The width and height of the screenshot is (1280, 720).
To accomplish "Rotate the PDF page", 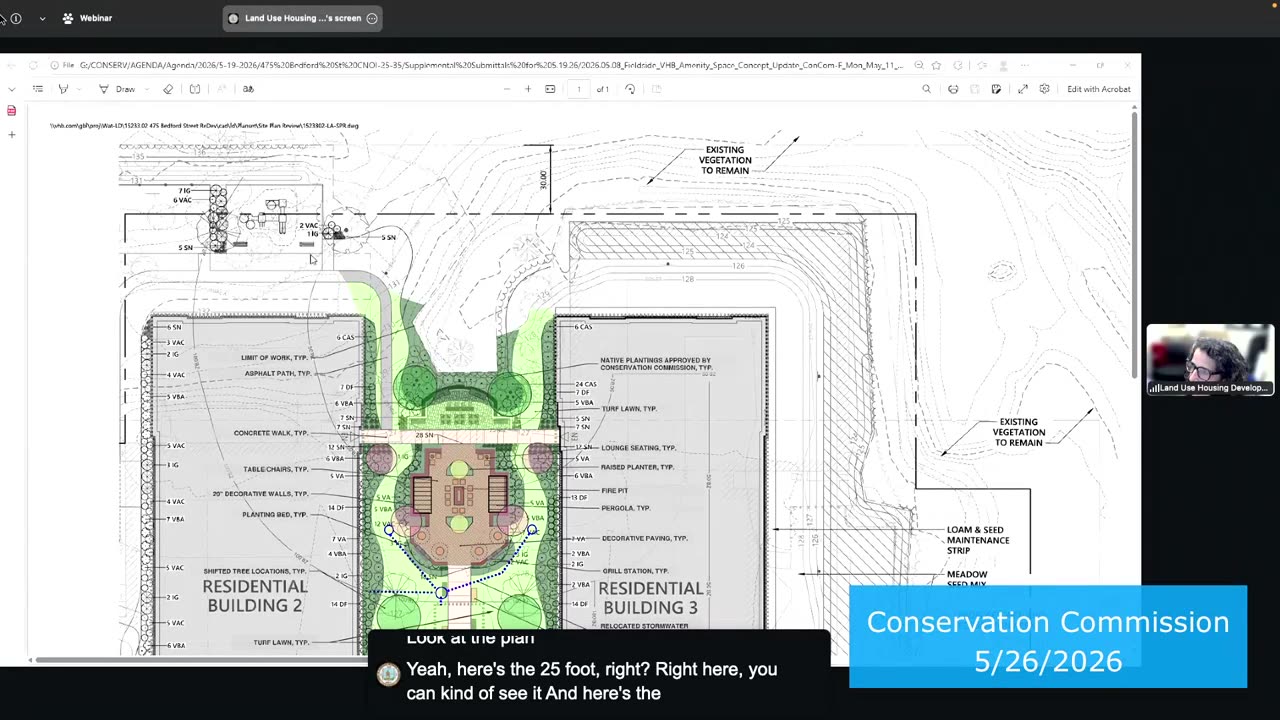I will click(x=630, y=89).
